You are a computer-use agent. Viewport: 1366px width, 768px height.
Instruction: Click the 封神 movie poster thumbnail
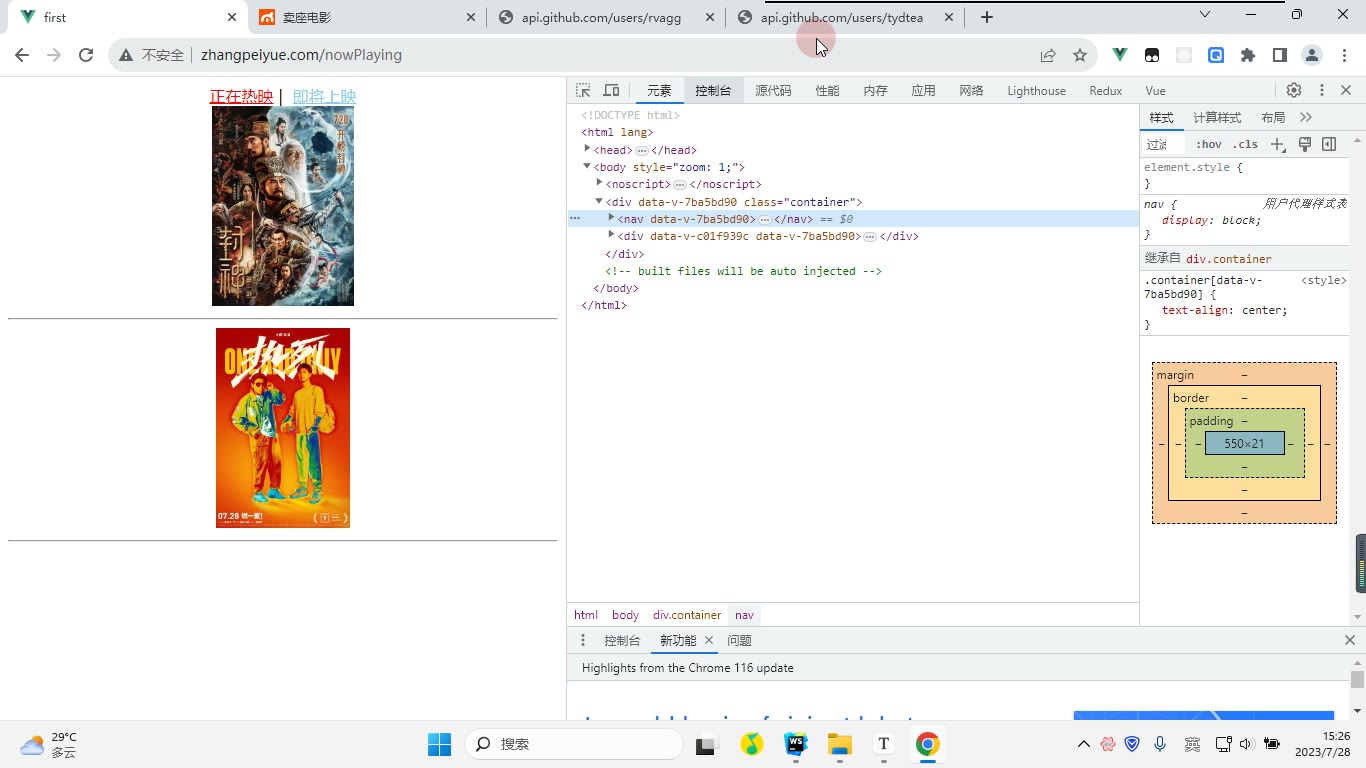click(x=283, y=206)
